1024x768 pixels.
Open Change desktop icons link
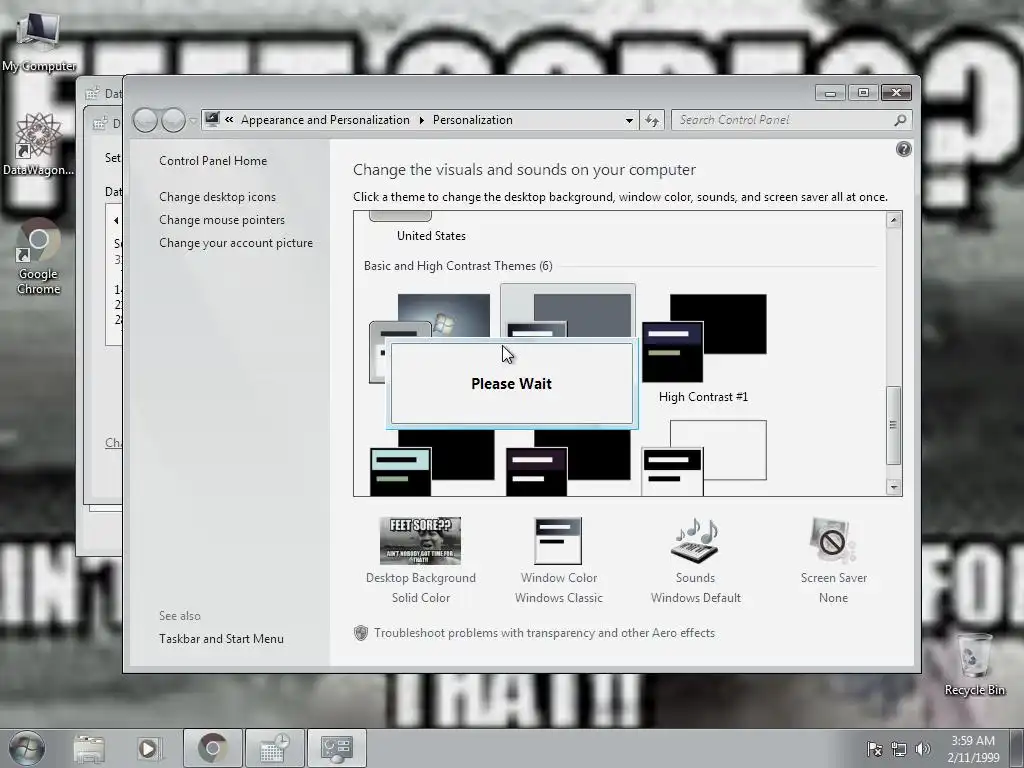point(217,197)
